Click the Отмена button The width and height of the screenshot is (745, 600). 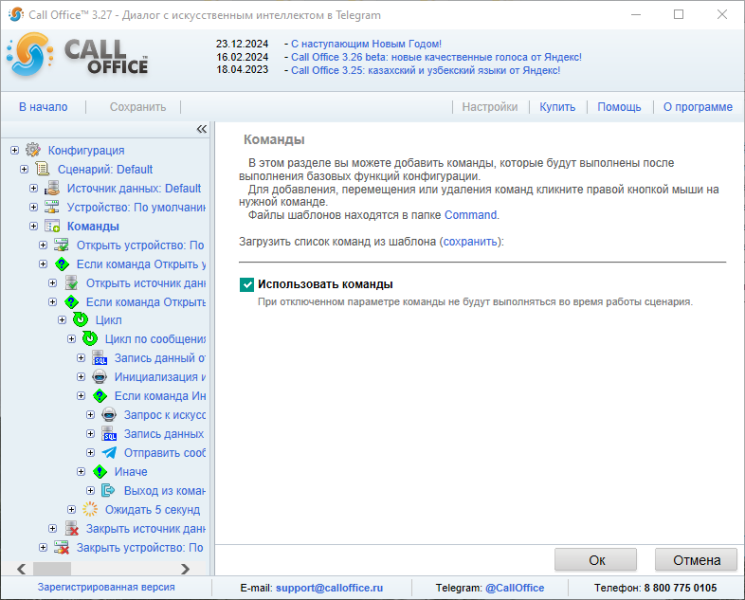[697, 560]
